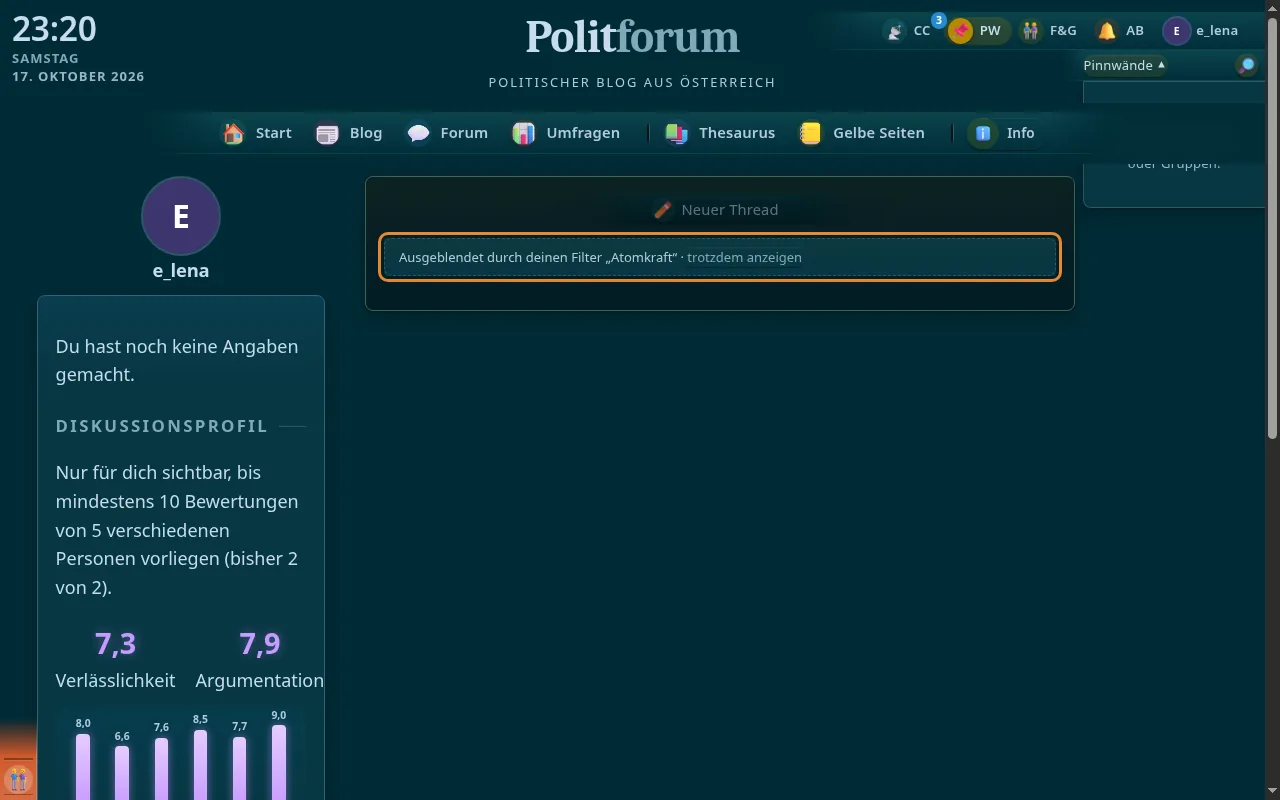The height and width of the screenshot is (800, 1280).
Task: Click 'Du hast noch keine Angaben gemacht.'
Action: [177, 361]
